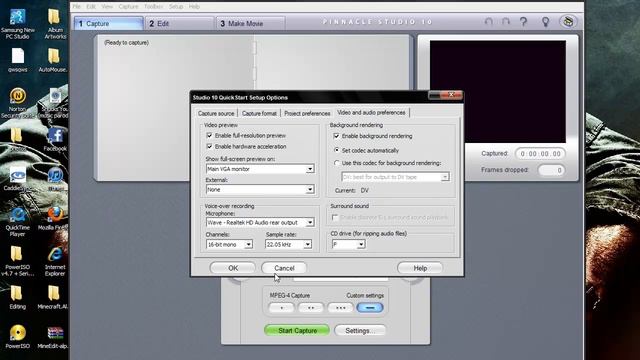Select Video and audio preferences tab
Viewport: 640px width, 360px height.
click(x=371, y=112)
